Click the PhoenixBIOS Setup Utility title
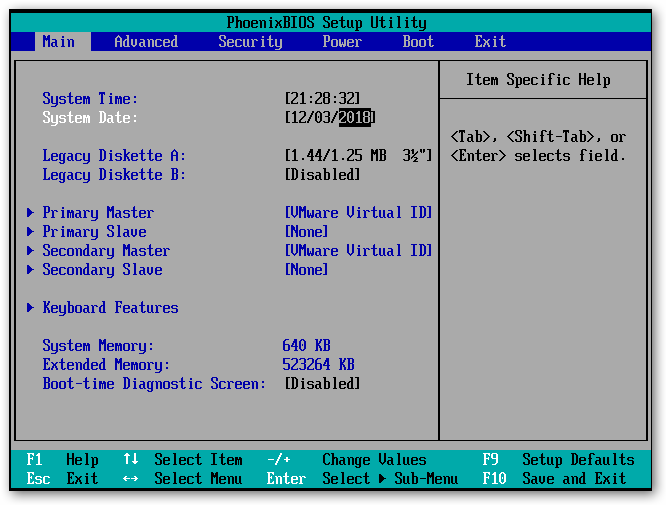 [x=326, y=22]
